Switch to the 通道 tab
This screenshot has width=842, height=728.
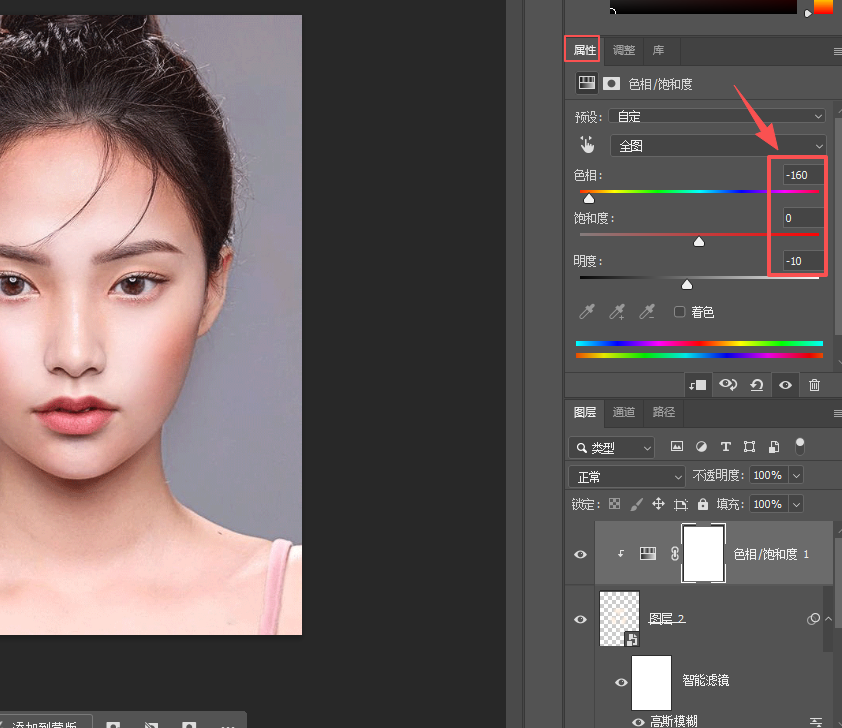point(623,412)
